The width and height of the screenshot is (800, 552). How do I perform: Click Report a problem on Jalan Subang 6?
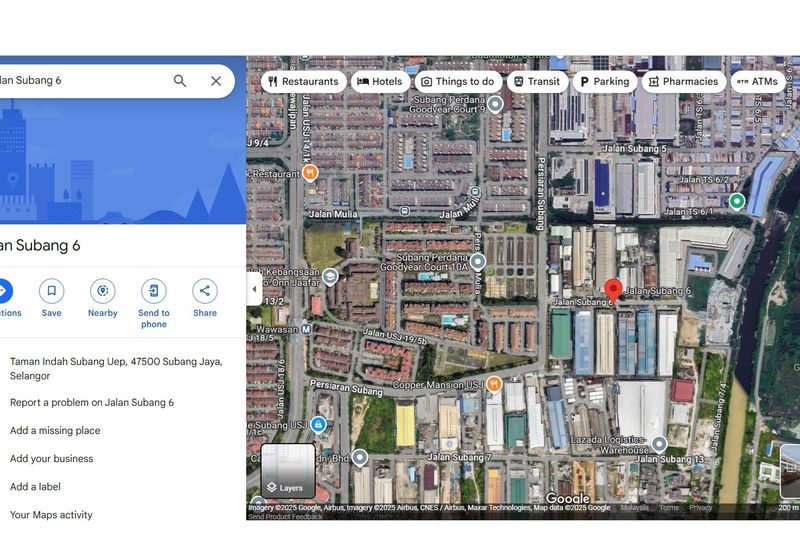92,402
